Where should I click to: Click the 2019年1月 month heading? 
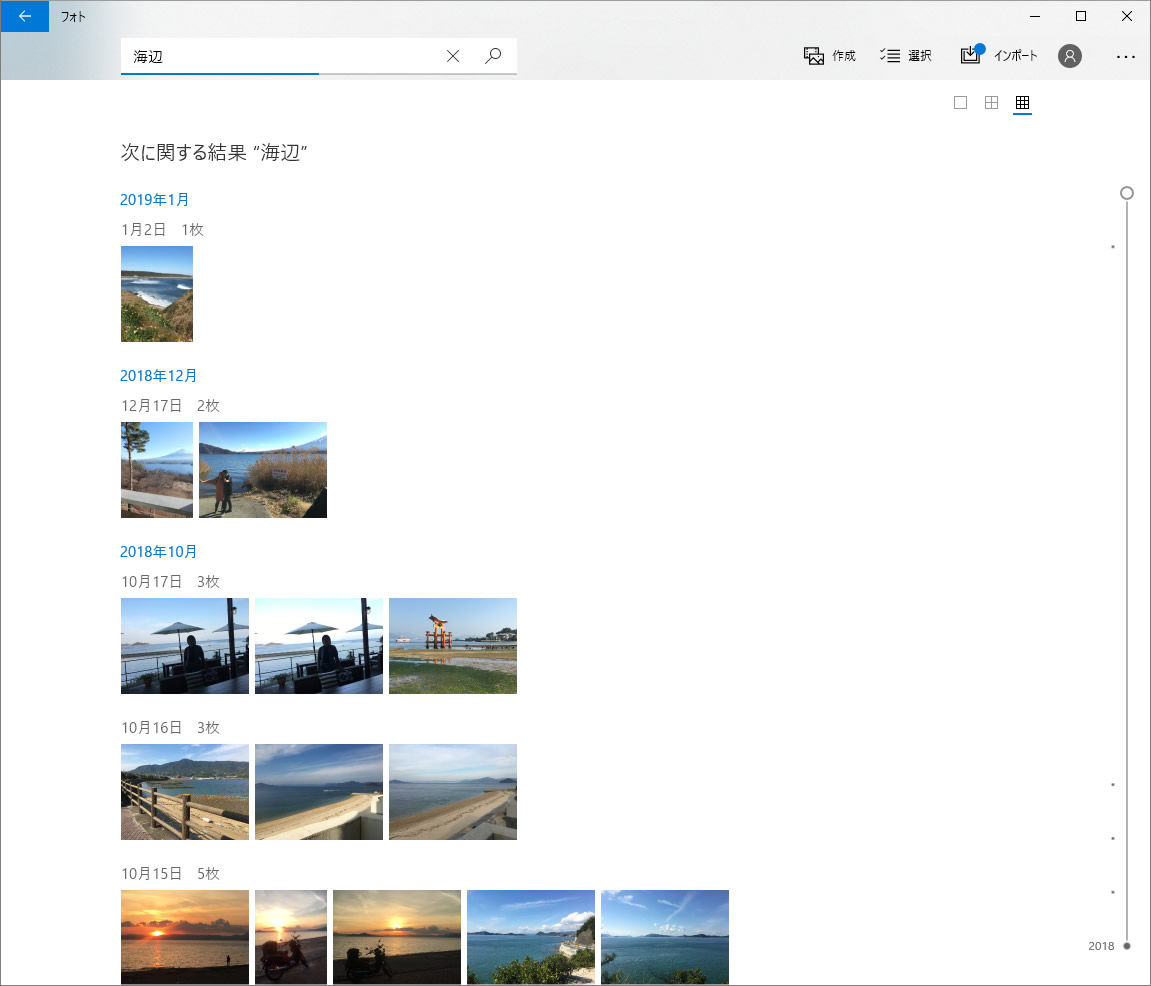point(155,200)
